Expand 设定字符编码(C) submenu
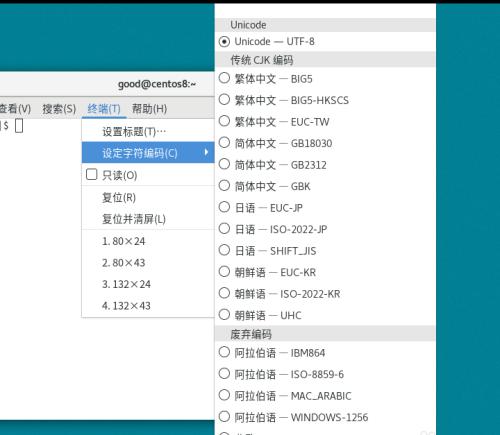500x435 pixels. (148, 153)
